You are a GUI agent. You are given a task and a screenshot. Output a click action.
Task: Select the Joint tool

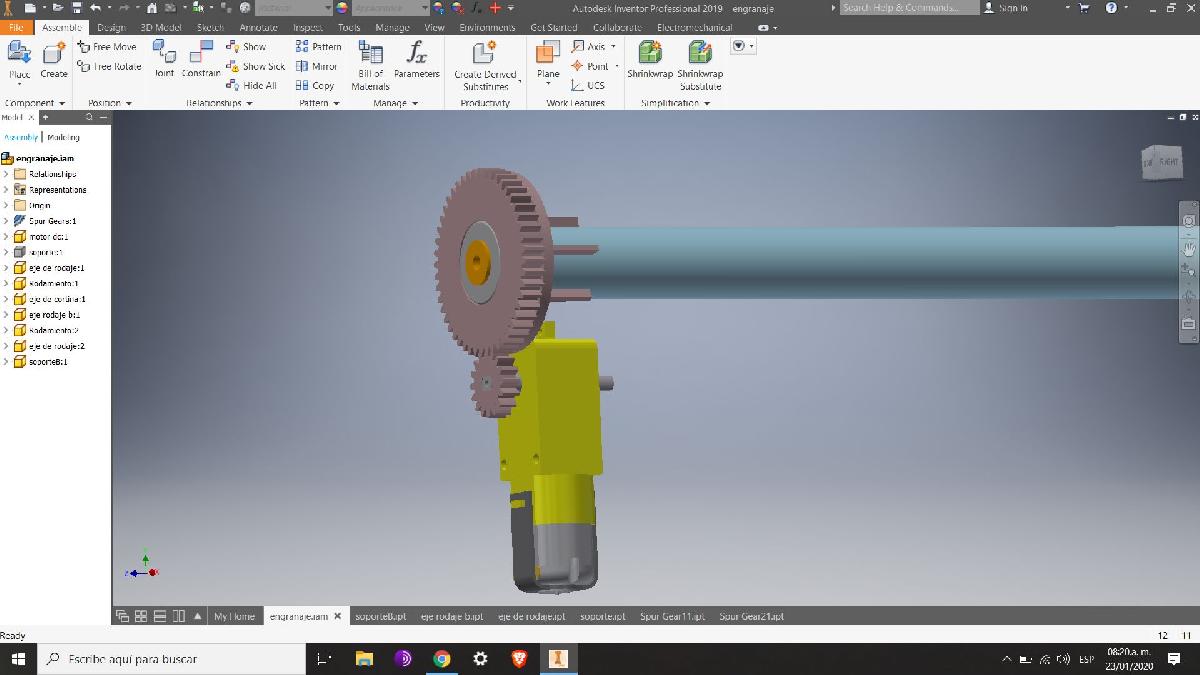[x=164, y=59]
